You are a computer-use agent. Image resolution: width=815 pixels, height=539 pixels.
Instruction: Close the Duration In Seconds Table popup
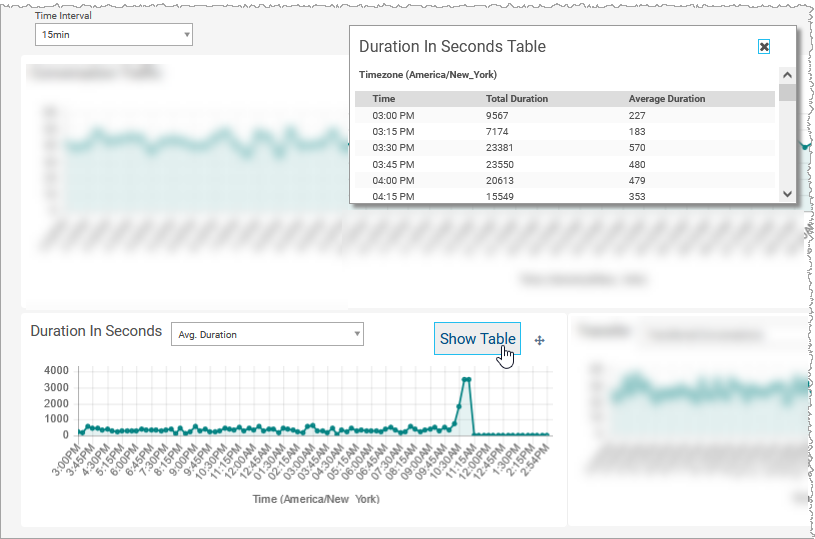[764, 47]
